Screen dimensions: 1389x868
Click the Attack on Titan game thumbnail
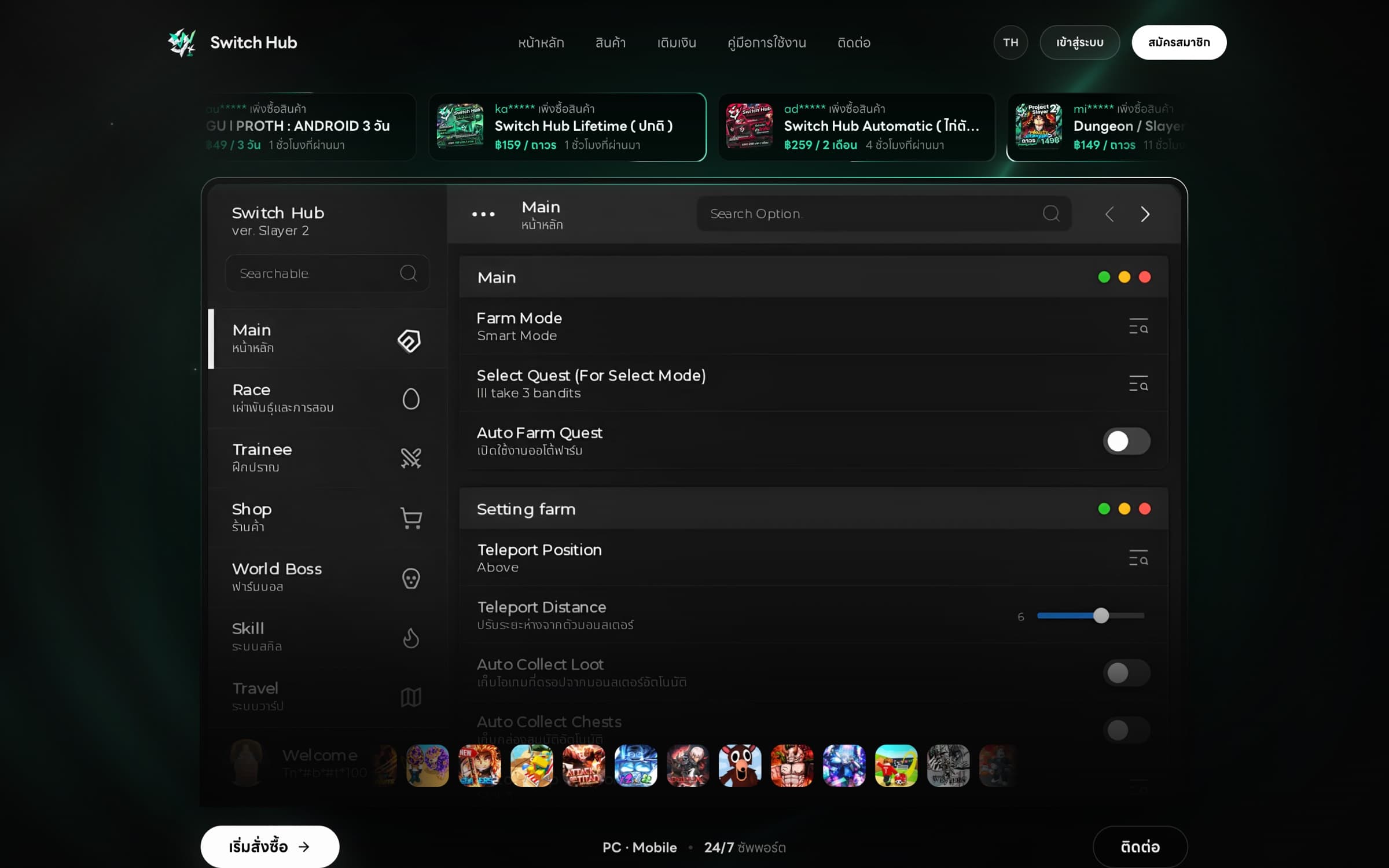click(x=584, y=766)
